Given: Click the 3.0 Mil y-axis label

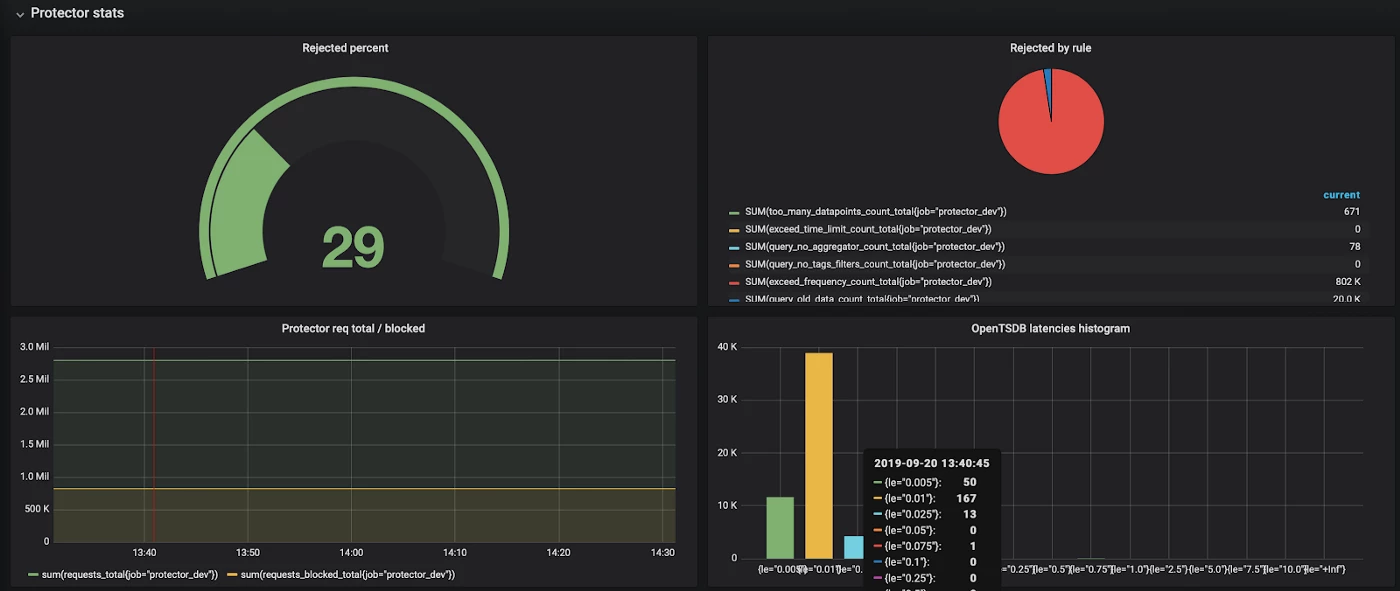Looking at the screenshot, I should 34,347.
